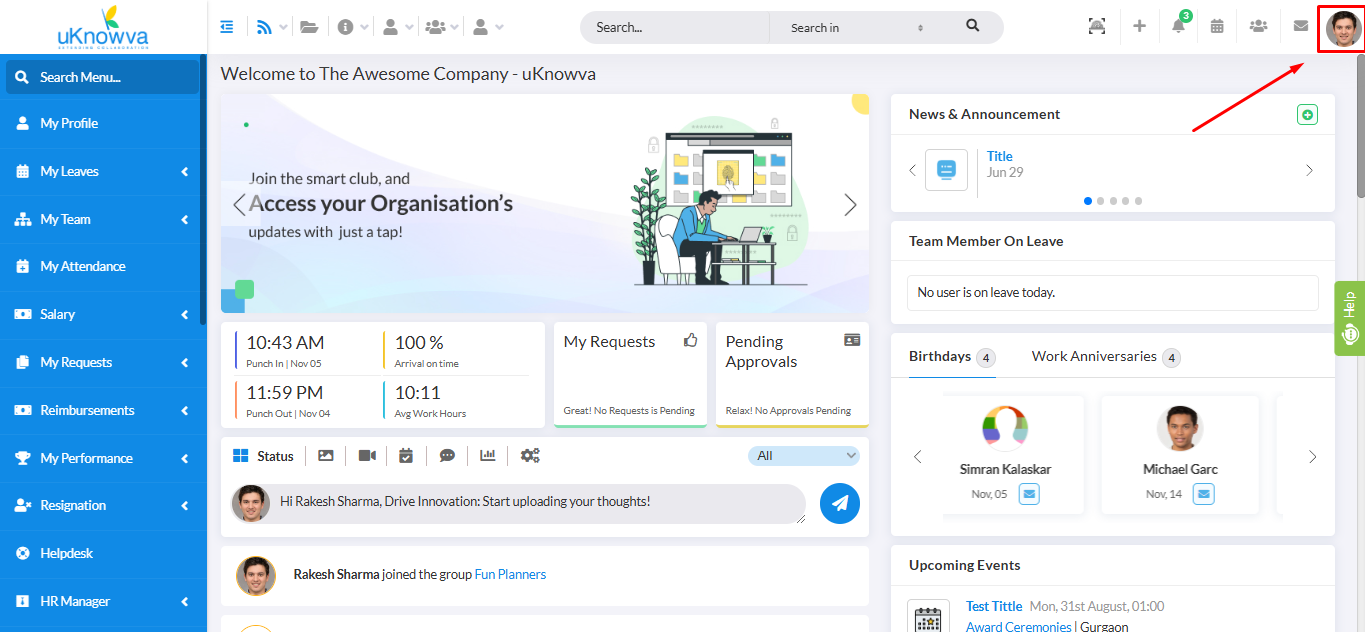Click the thumbs up icon in My Requests
Image resolution: width=1365 pixels, height=632 pixels.
[690, 340]
